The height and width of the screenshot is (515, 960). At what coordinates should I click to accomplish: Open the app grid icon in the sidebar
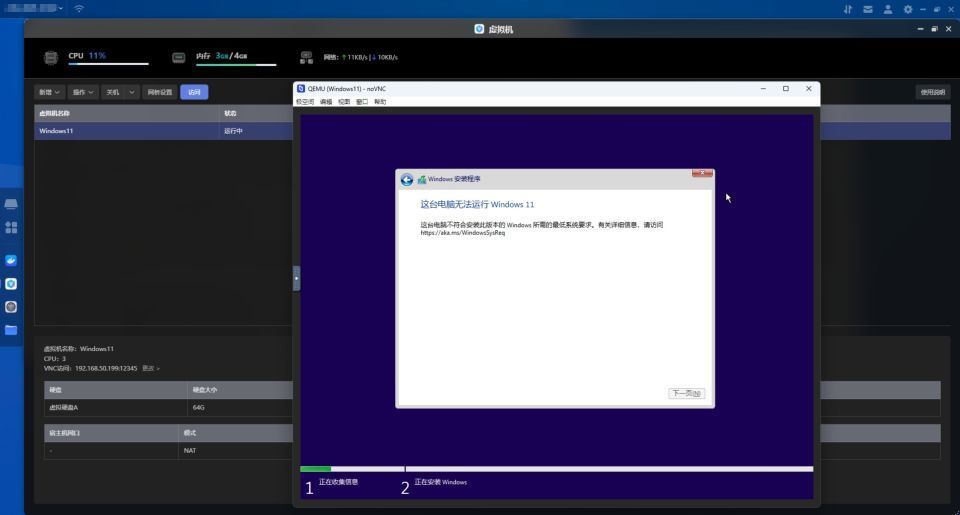click(11, 227)
